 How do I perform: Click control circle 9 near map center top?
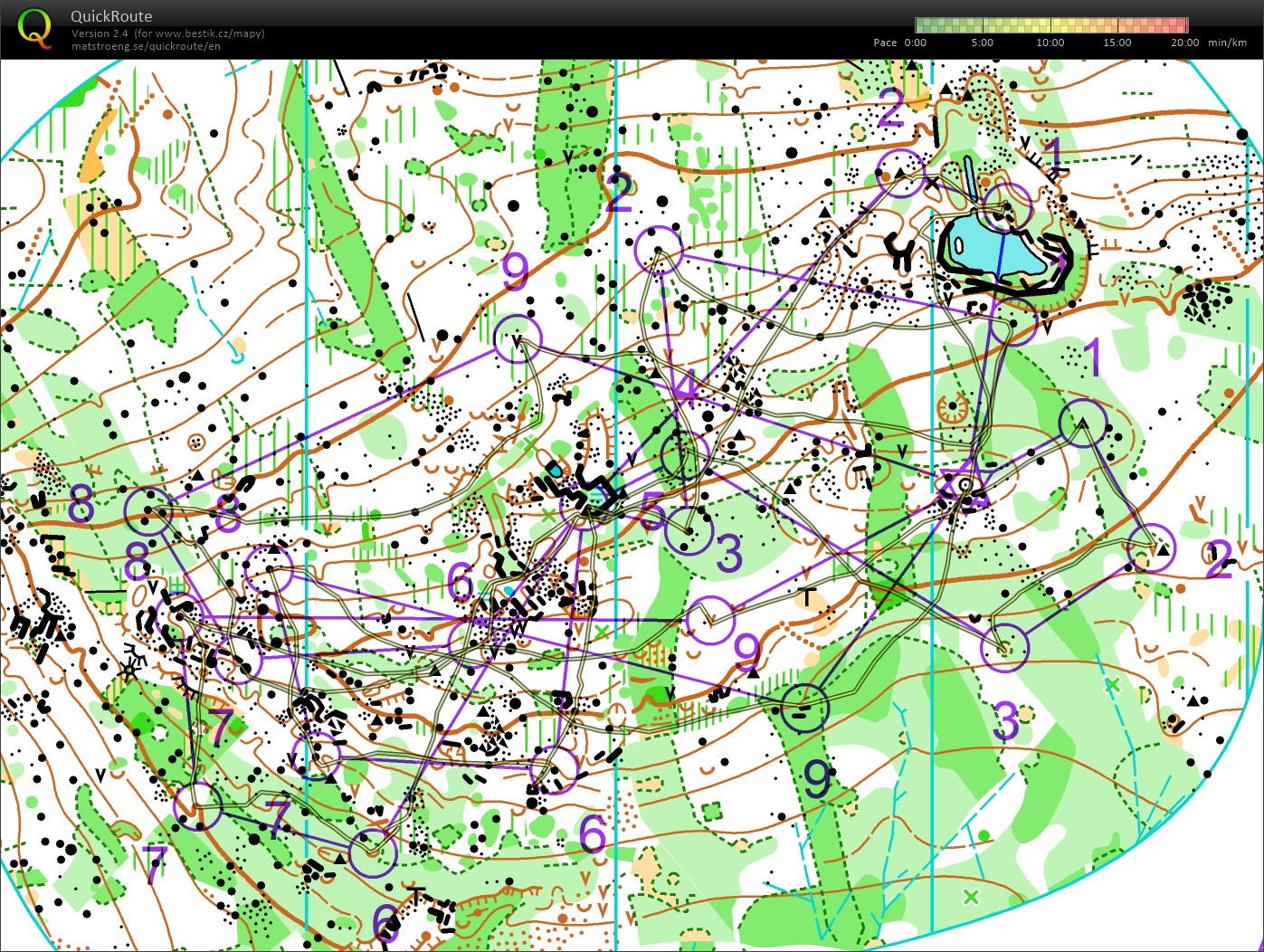pos(518,338)
